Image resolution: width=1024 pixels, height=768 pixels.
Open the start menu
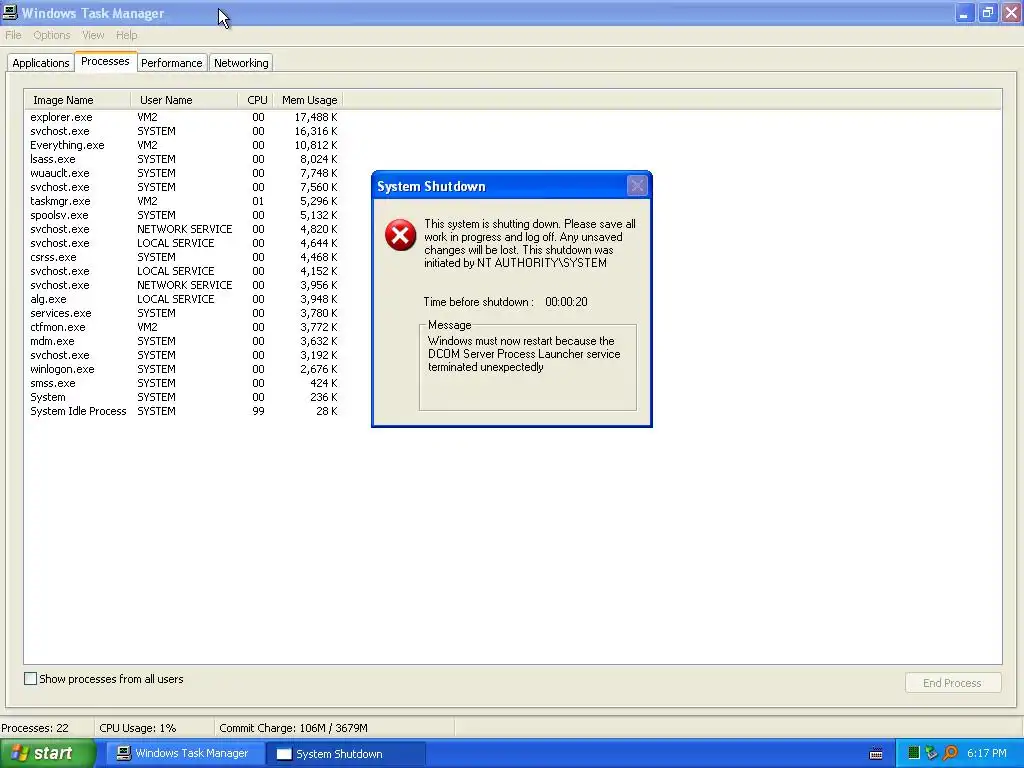[x=48, y=753]
